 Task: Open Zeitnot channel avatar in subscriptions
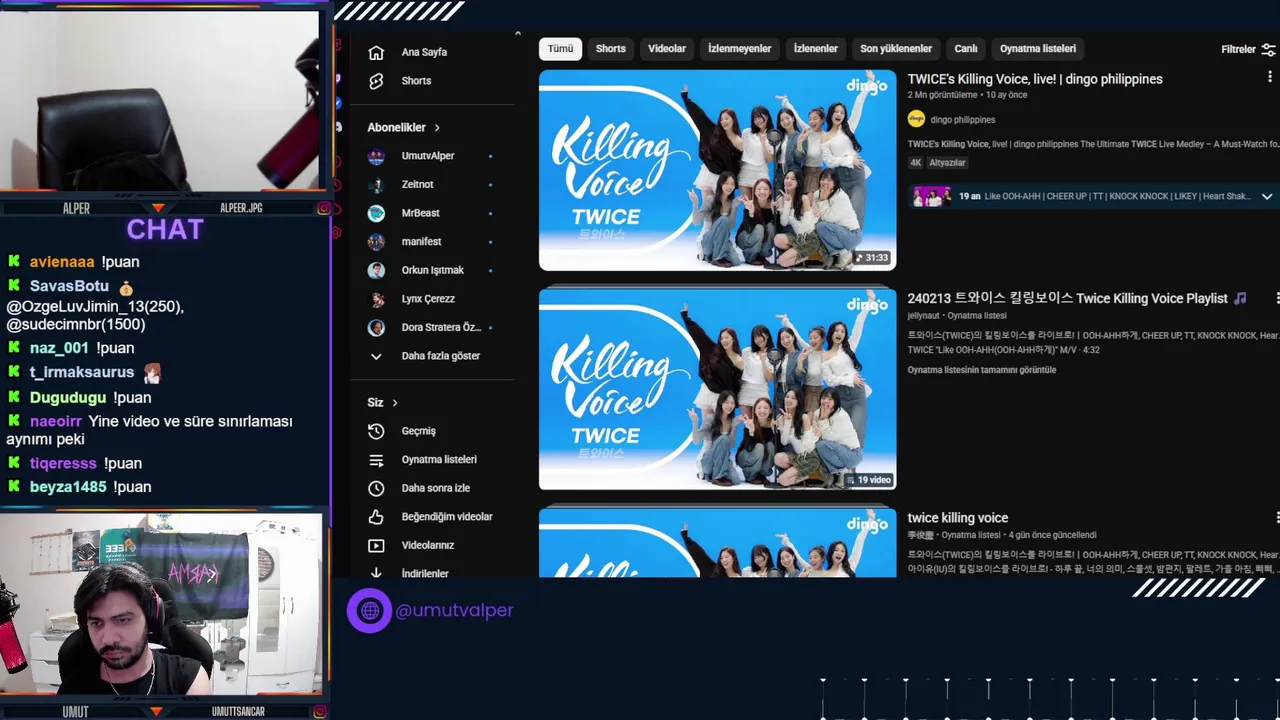tap(376, 185)
